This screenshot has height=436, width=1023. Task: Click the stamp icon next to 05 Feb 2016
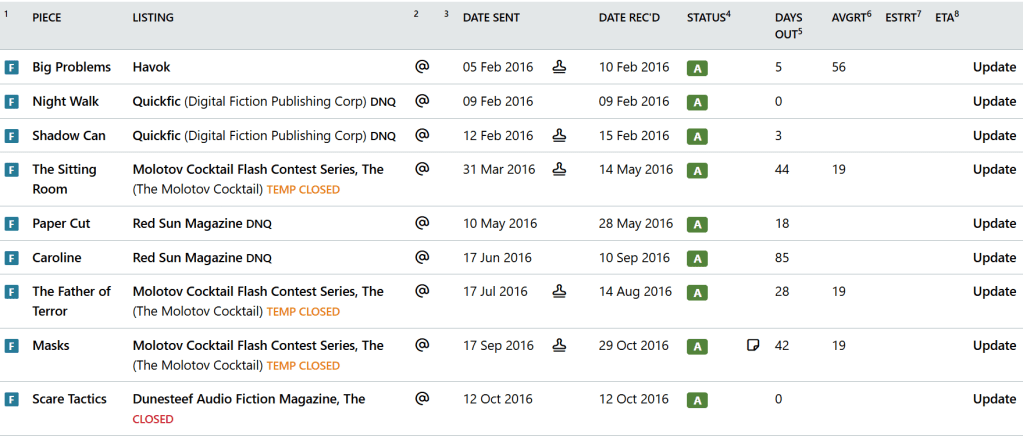[560, 67]
